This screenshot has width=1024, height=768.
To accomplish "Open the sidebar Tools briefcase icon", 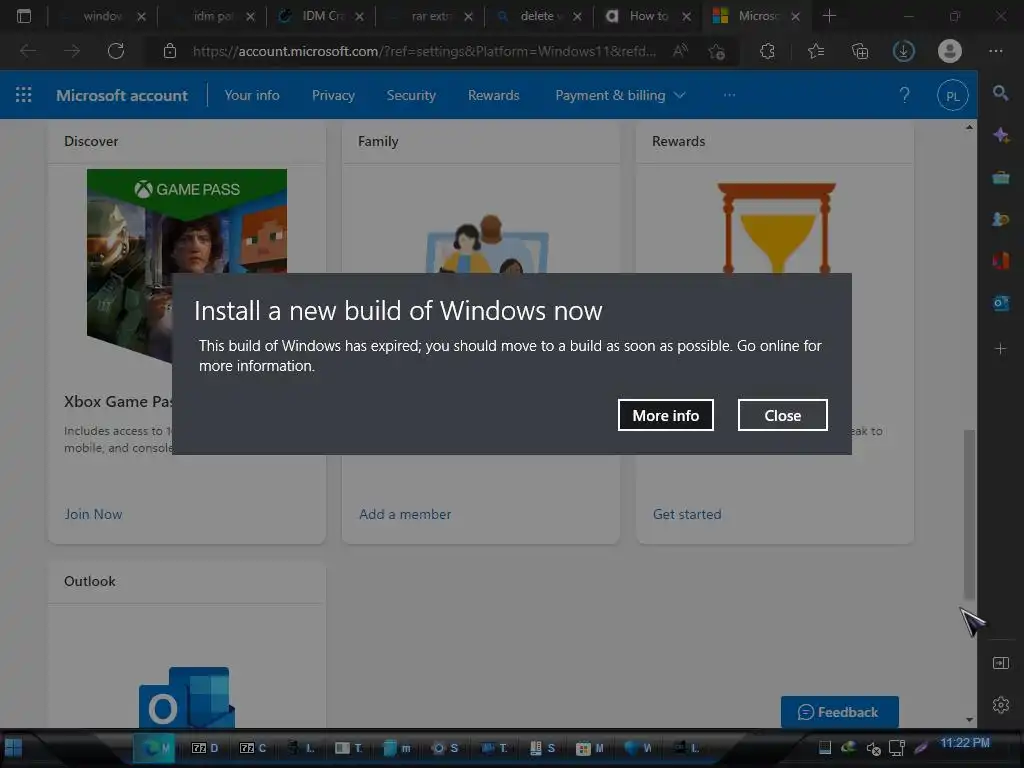I will 1000,177.
